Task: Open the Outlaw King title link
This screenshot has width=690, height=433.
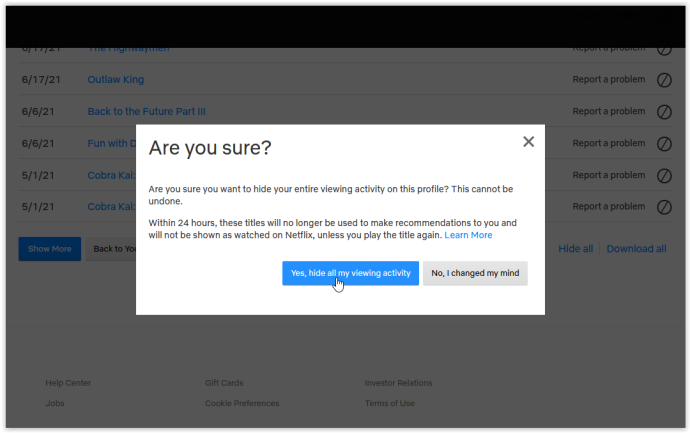Action: coord(116,80)
